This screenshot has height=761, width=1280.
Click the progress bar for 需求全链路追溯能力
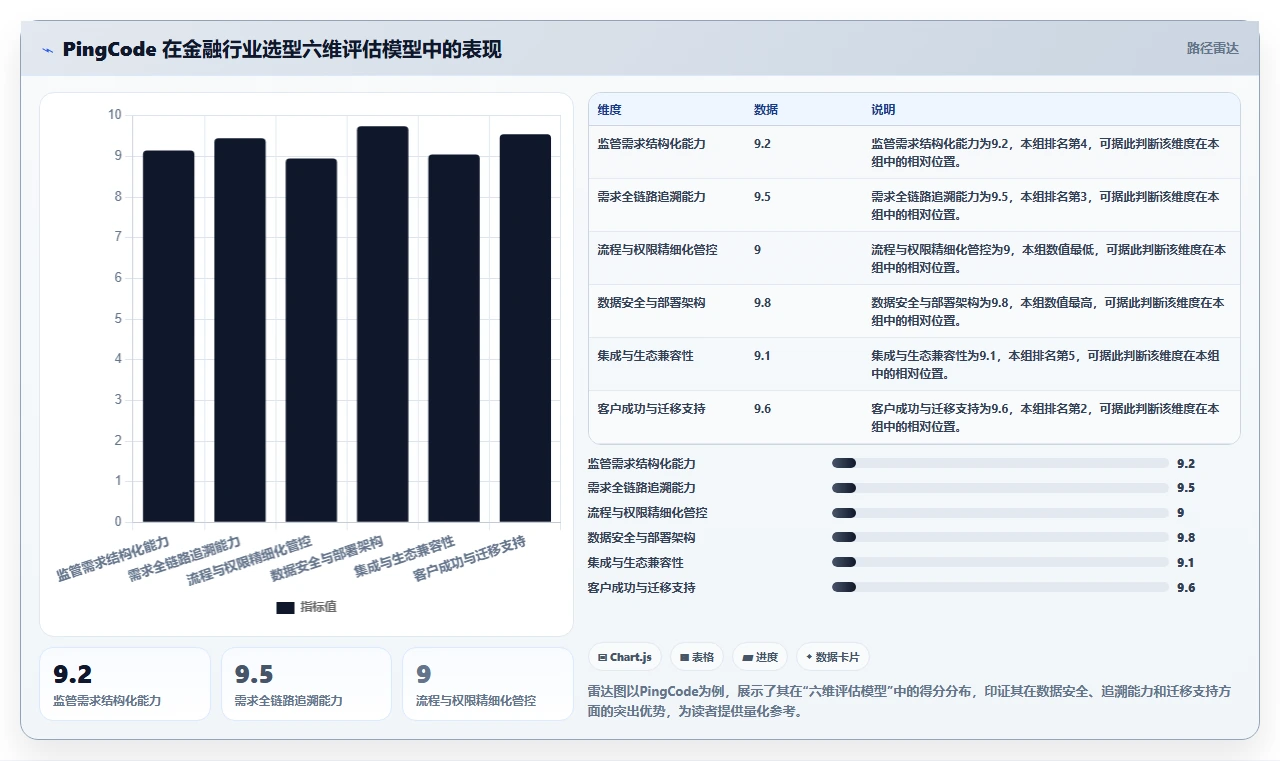[x=1000, y=488]
